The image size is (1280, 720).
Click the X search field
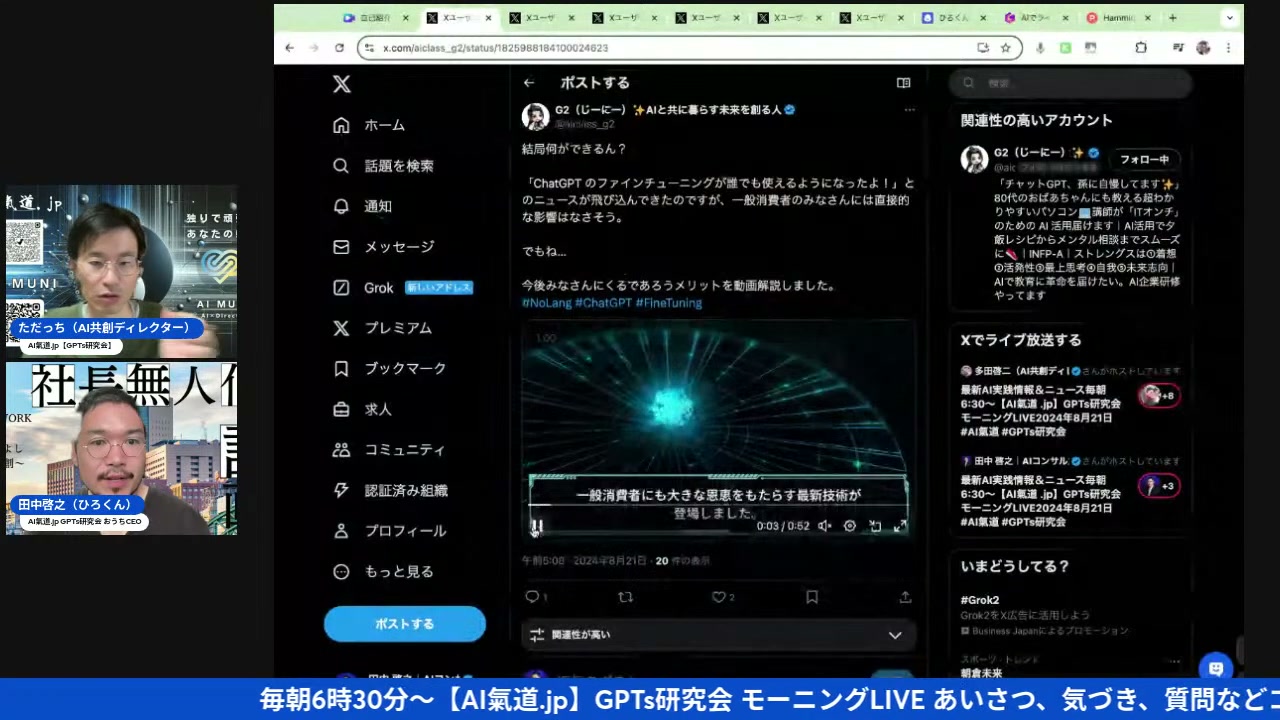click(x=1070, y=84)
